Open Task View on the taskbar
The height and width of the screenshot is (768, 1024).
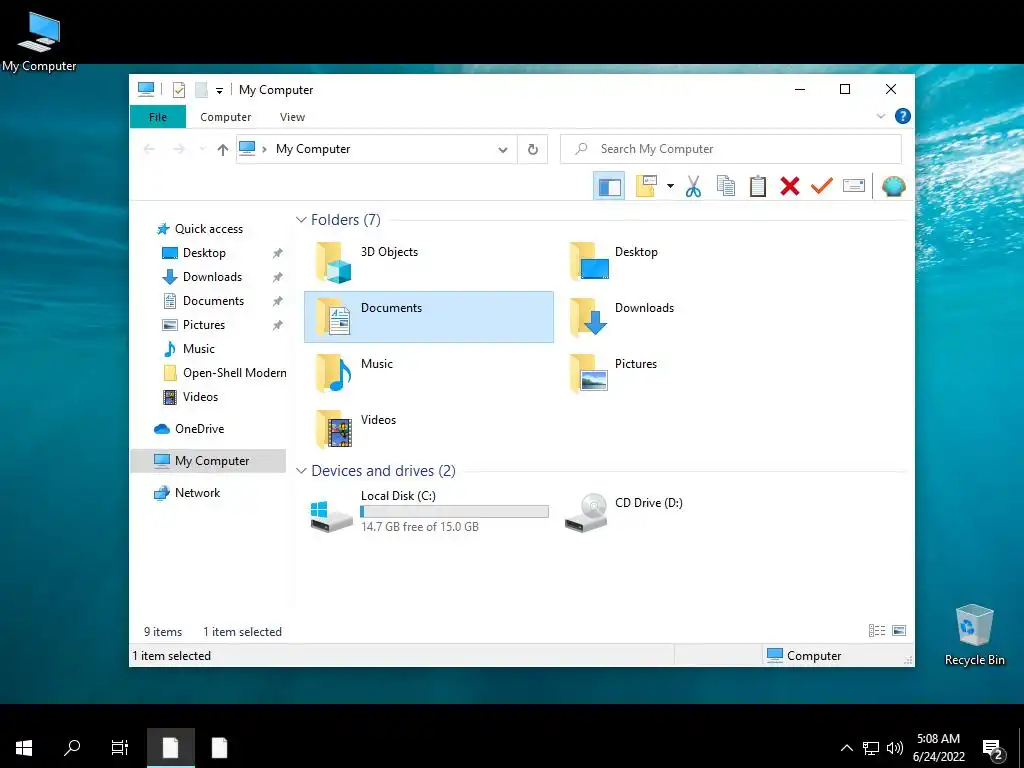(120, 748)
